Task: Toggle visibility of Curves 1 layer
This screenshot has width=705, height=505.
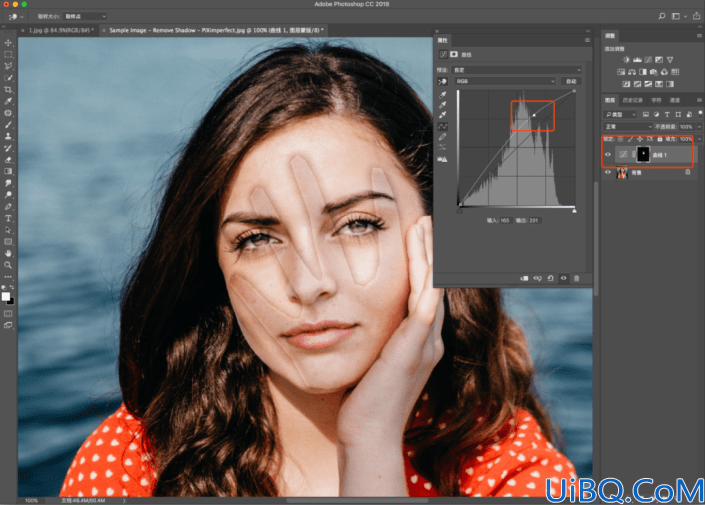Action: [608, 155]
